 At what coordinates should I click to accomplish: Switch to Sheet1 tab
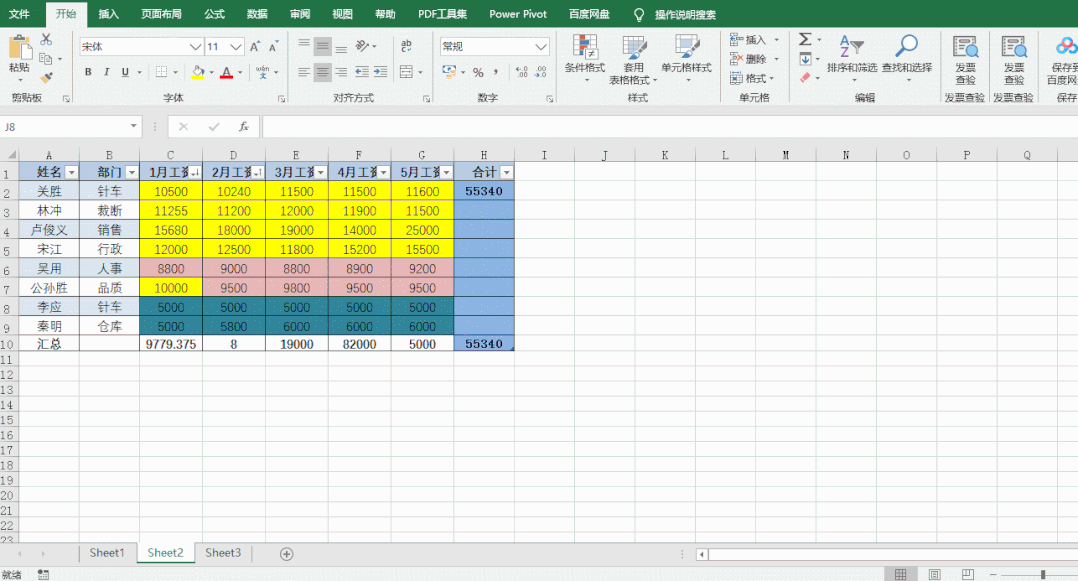point(107,553)
